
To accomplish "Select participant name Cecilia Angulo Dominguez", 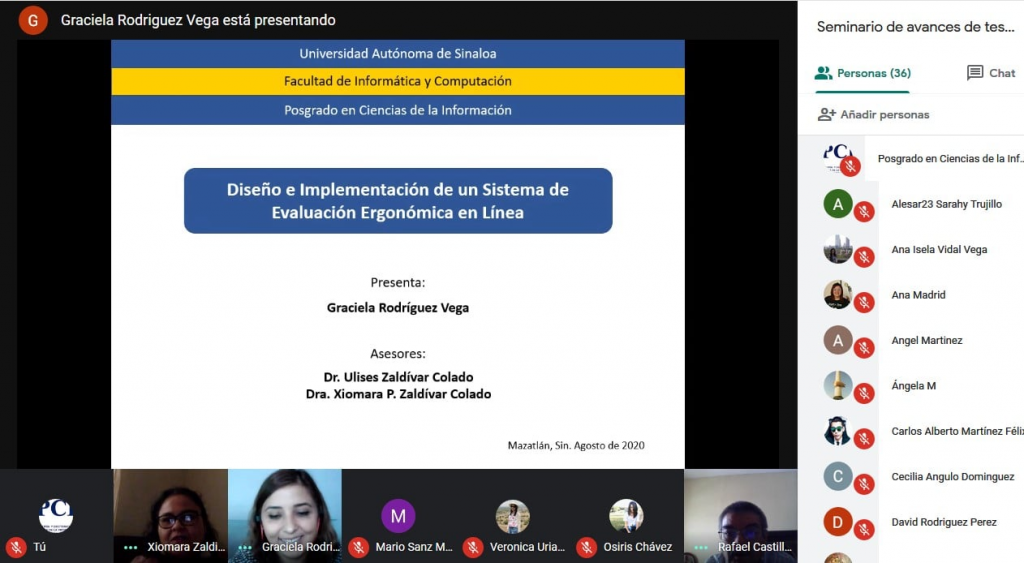I will point(953,477).
